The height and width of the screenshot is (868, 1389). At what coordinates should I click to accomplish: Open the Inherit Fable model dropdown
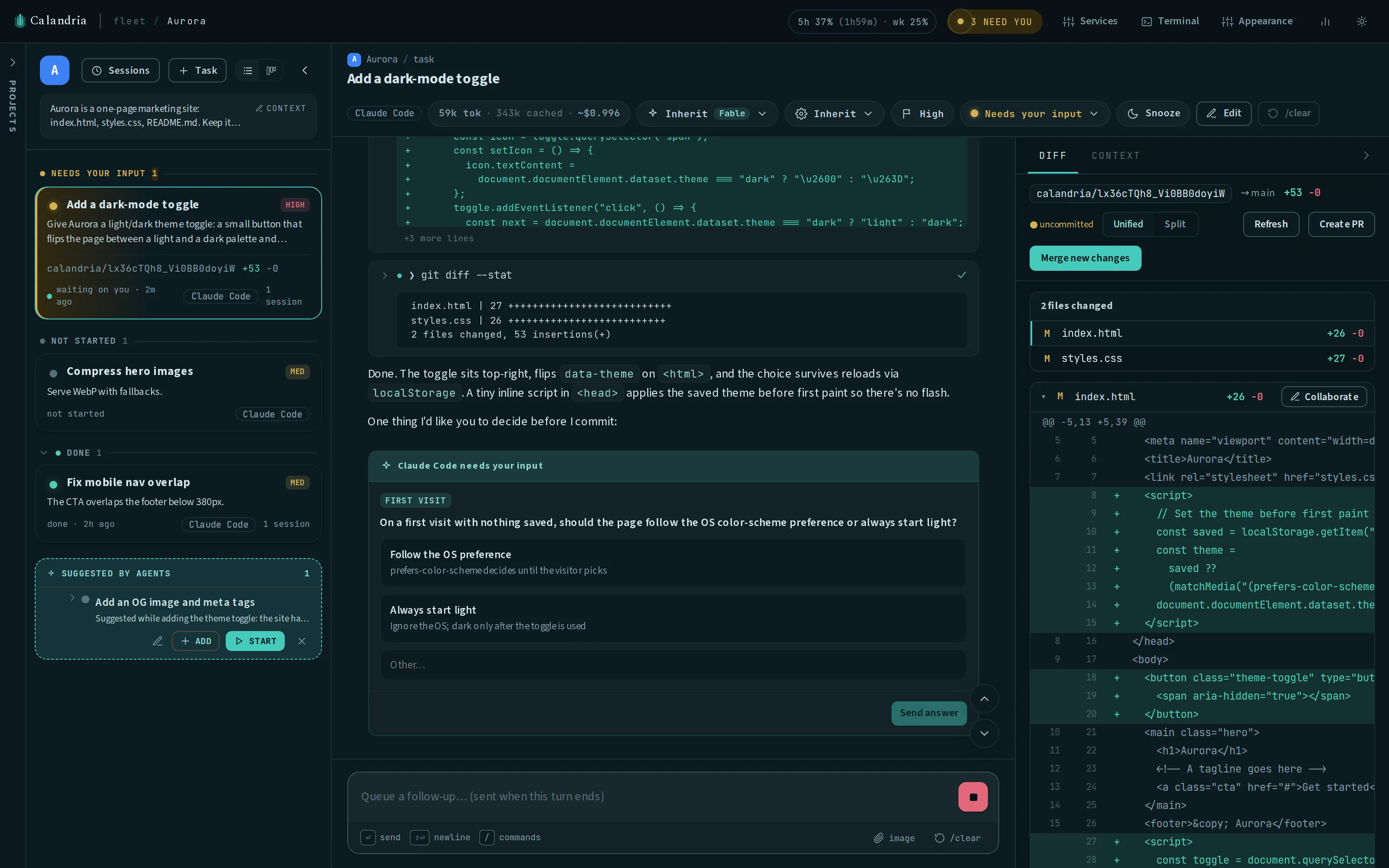tap(707, 114)
